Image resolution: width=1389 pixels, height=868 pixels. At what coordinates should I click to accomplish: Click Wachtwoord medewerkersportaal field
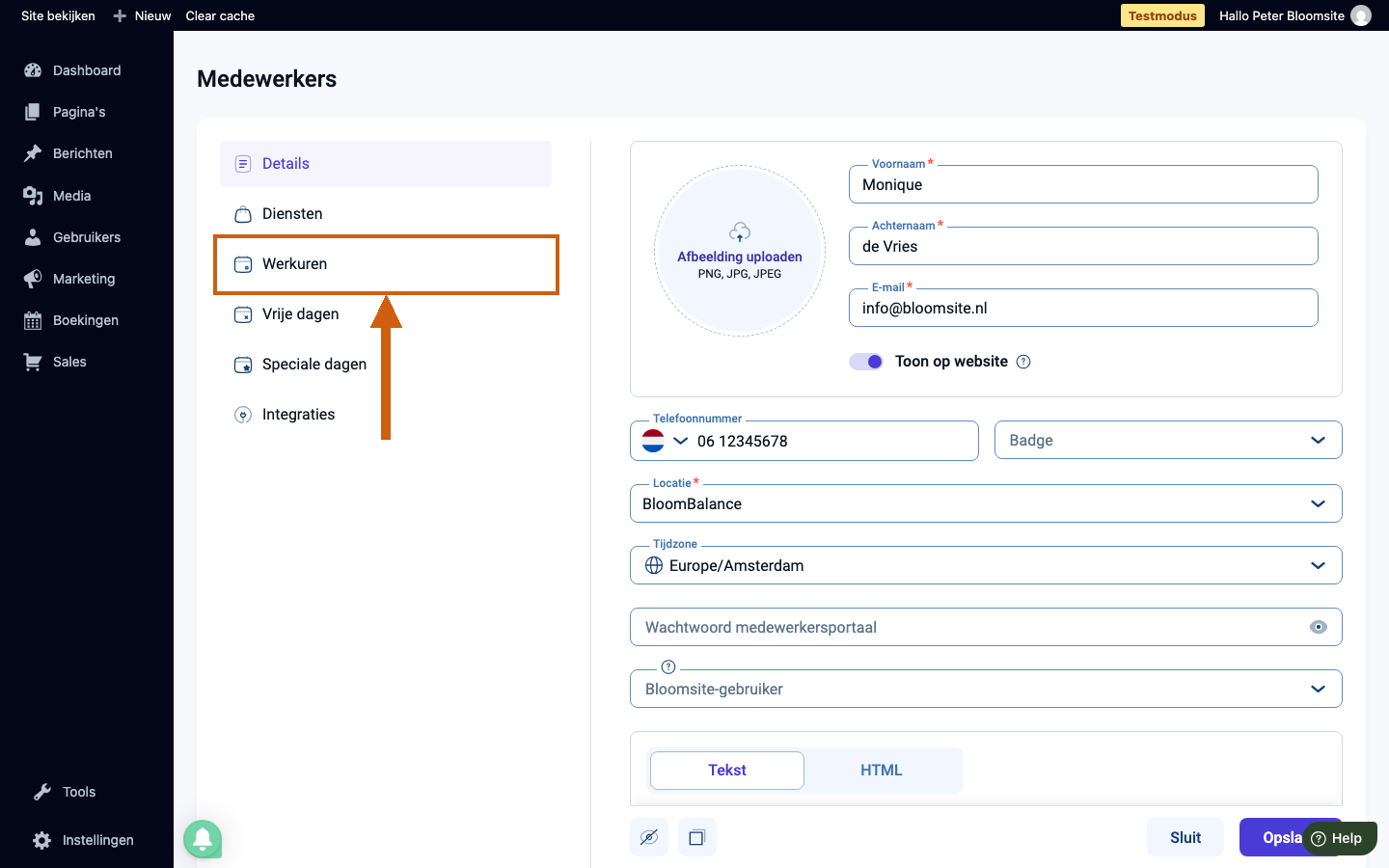986,627
